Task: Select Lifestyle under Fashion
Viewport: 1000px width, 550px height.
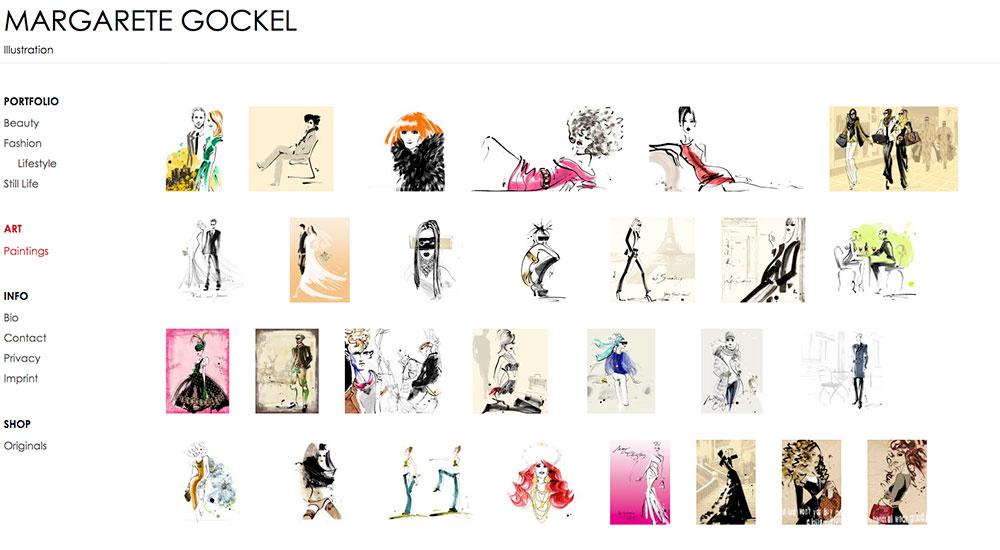Action: pyautogui.click(x=37, y=163)
